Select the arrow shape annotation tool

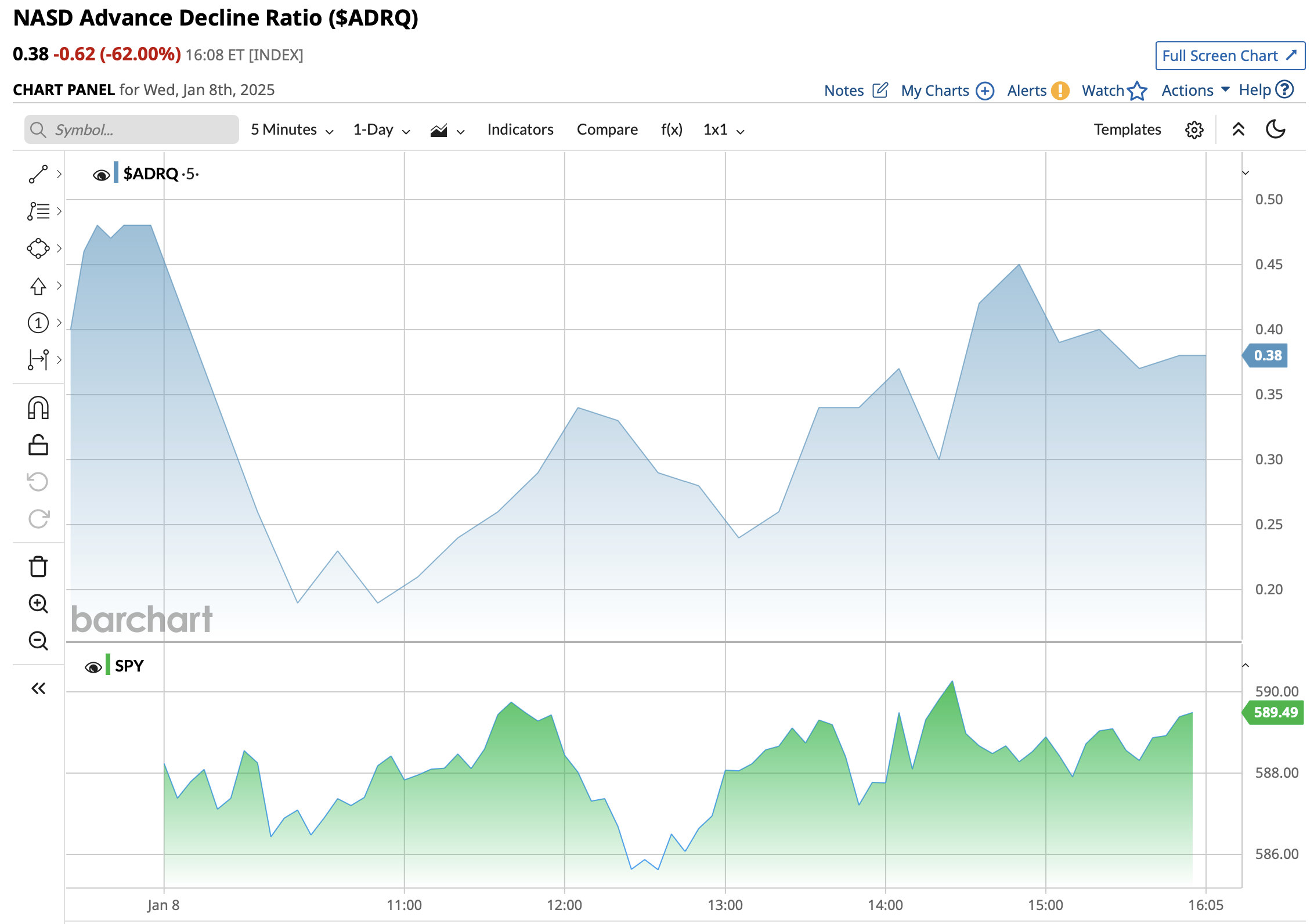coord(38,286)
